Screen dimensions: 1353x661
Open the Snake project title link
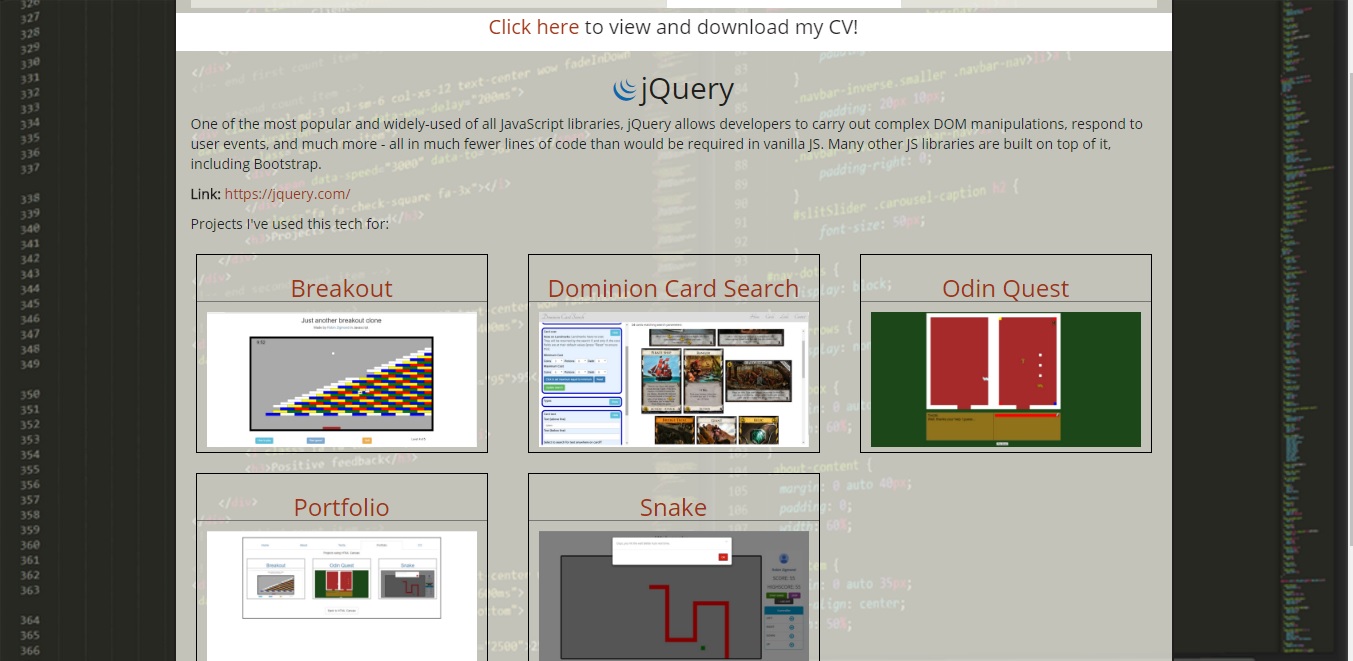[x=673, y=507]
